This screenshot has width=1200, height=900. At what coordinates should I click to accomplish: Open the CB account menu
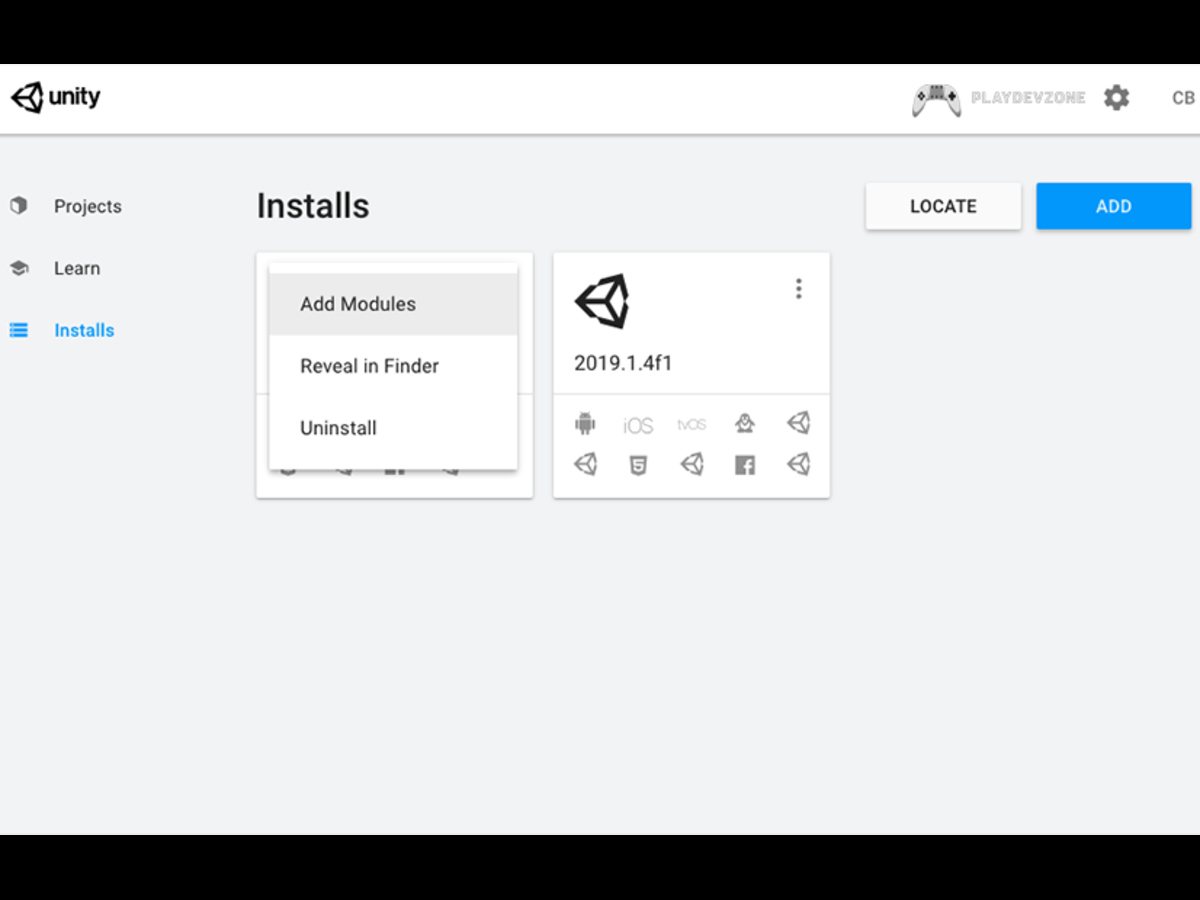pyautogui.click(x=1183, y=98)
